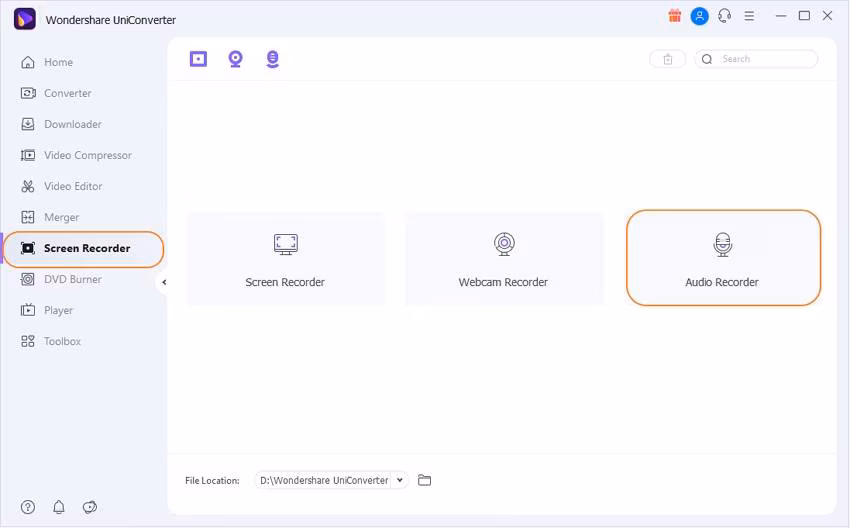Expand the File Location dropdown arrow
This screenshot has height=528, width=850.
pos(400,480)
